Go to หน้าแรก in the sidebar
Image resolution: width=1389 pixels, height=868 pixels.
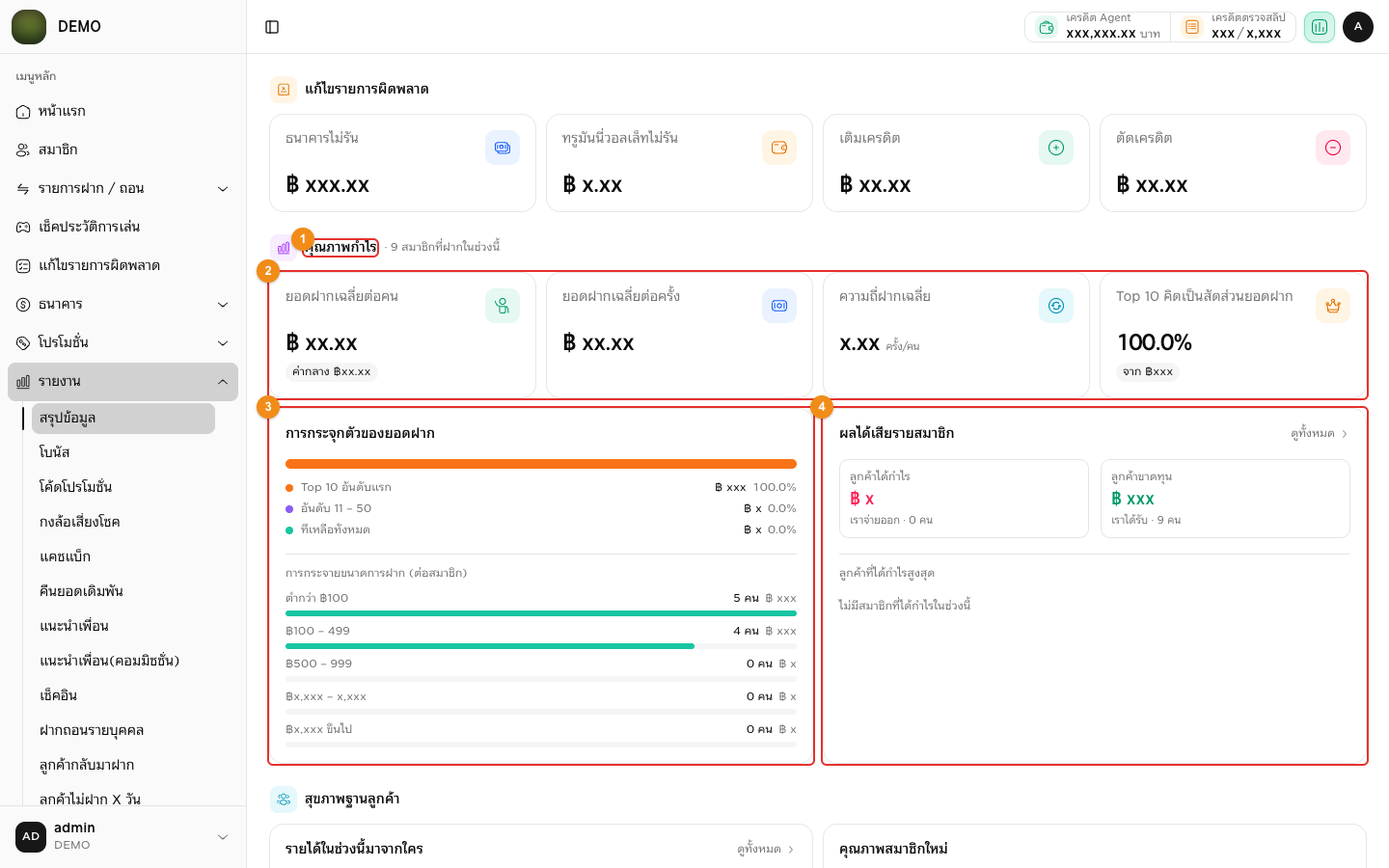point(123,112)
